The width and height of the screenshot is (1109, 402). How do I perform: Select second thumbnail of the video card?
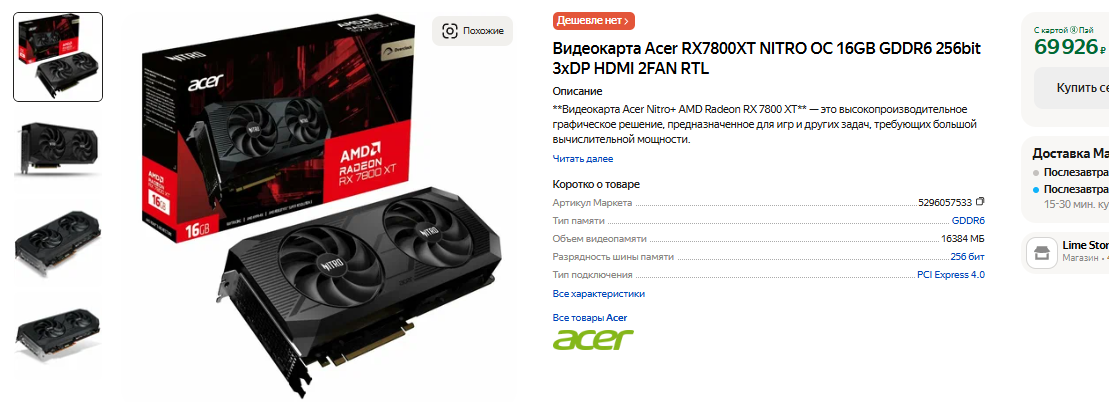click(58, 149)
